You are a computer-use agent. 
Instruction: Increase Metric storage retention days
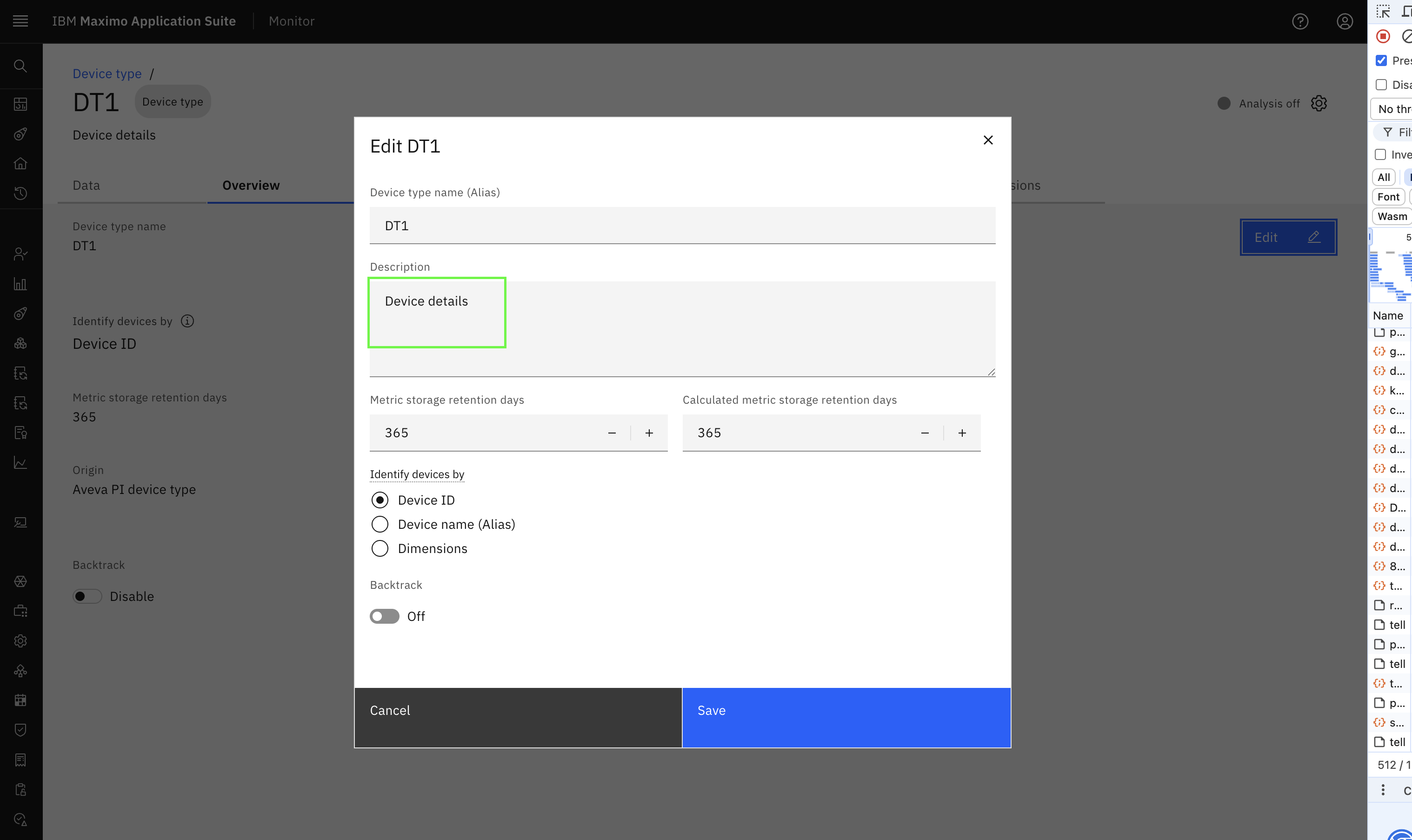click(649, 433)
